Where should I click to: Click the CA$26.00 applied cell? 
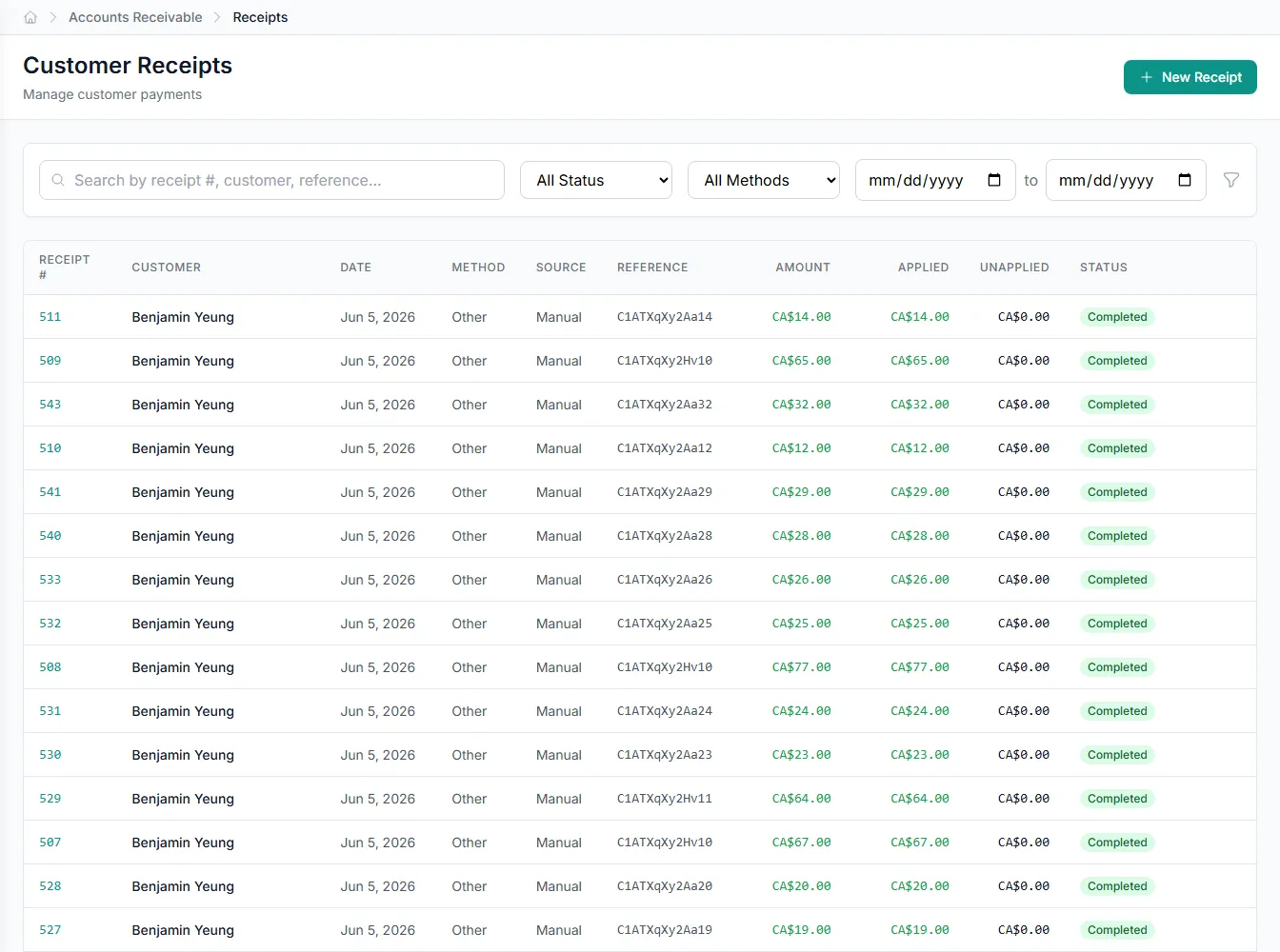coord(920,580)
